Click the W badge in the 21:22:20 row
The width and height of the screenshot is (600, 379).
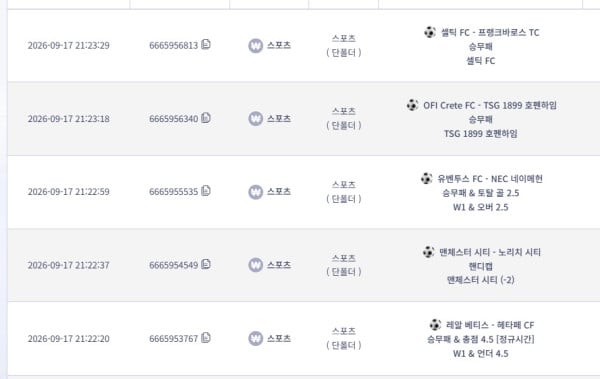(x=256, y=338)
